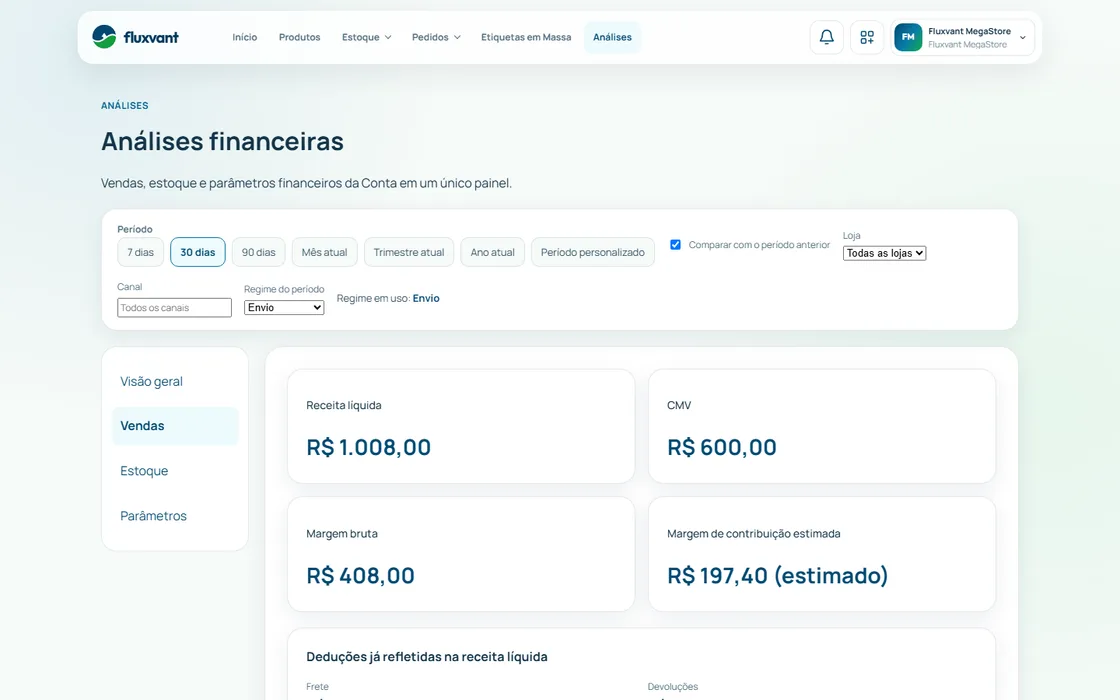
Task: Click the Análises financeiras page title
Action: 222,141
